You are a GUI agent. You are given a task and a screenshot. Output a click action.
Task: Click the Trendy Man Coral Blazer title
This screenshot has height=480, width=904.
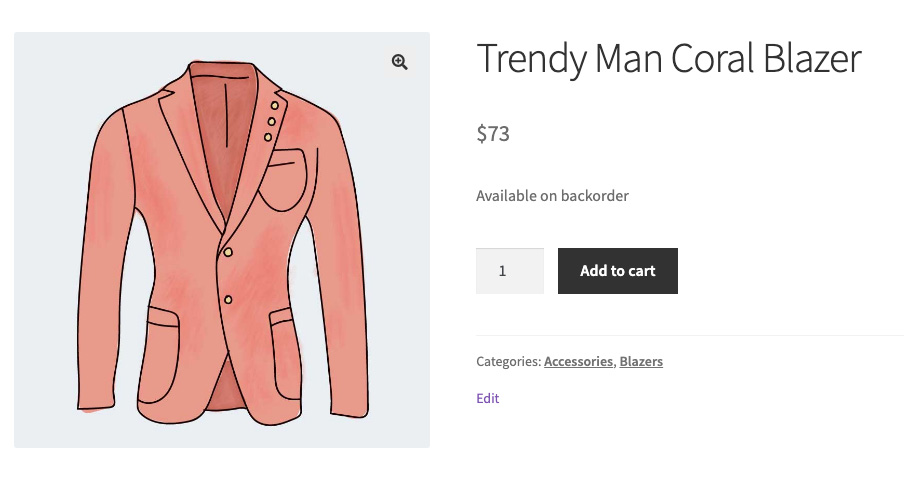click(668, 59)
